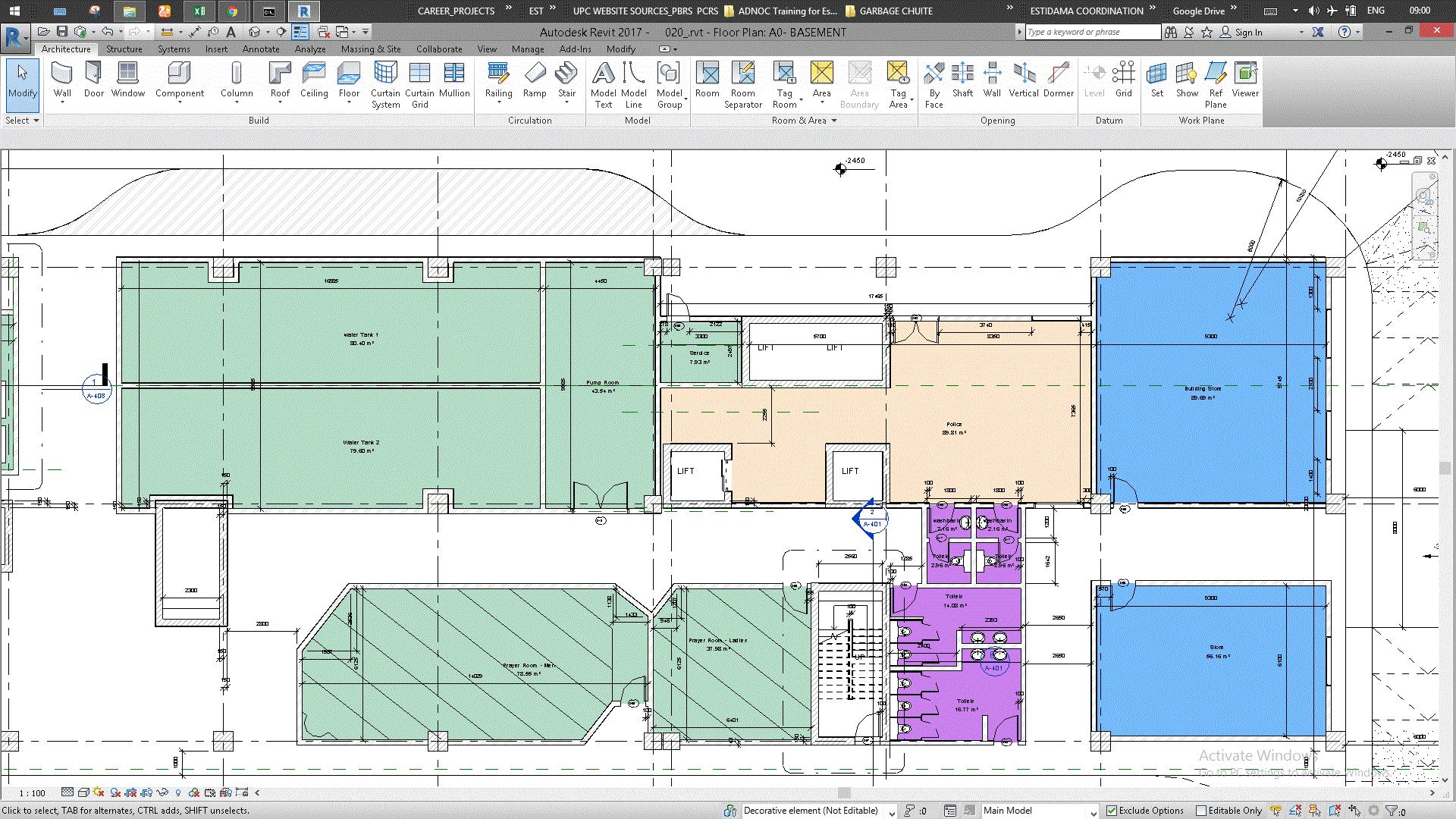Expand the Room & Area panel dropdown

click(834, 121)
